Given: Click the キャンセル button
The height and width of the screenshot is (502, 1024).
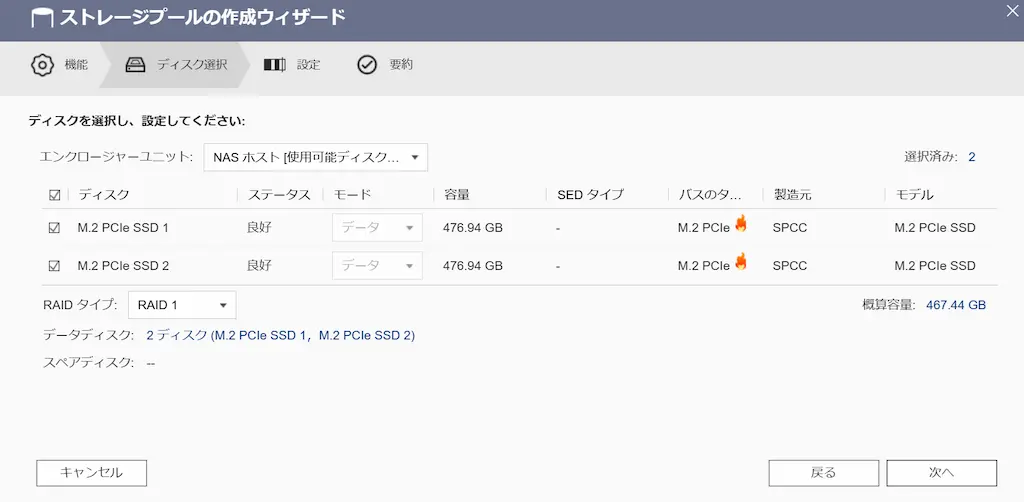Looking at the screenshot, I should coord(91,473).
